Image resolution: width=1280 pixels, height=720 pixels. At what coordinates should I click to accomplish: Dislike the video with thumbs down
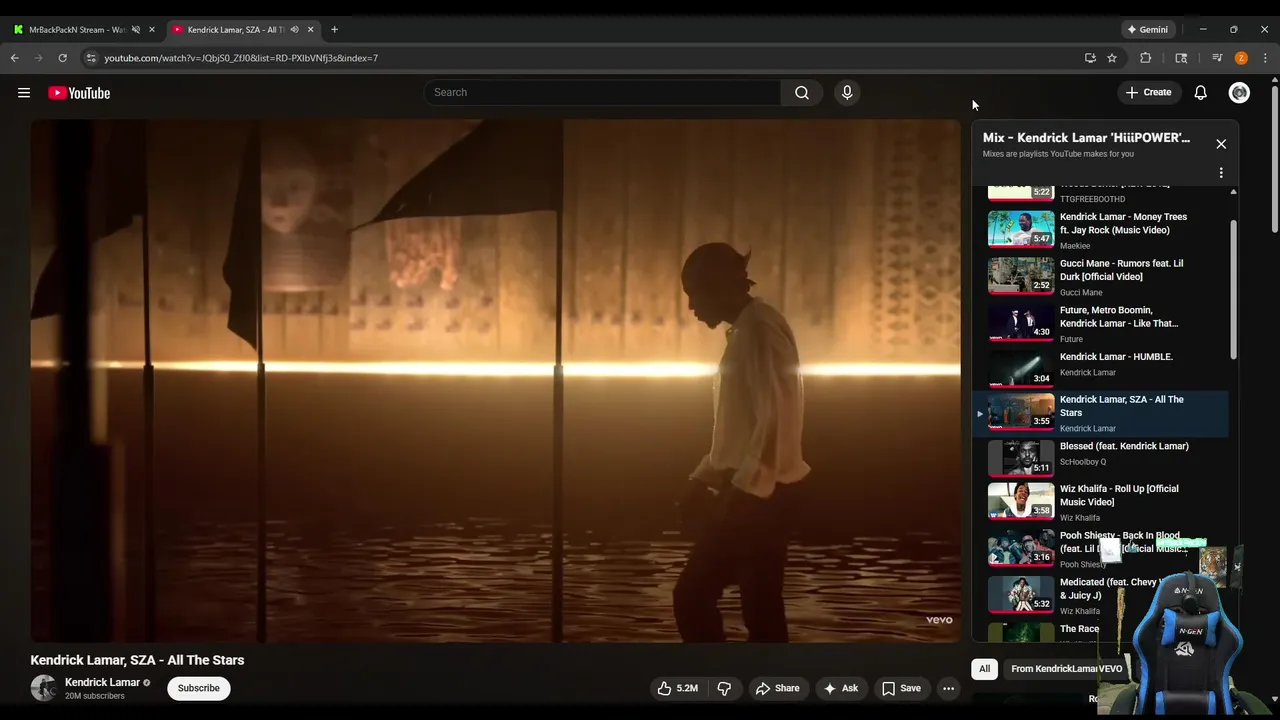725,688
